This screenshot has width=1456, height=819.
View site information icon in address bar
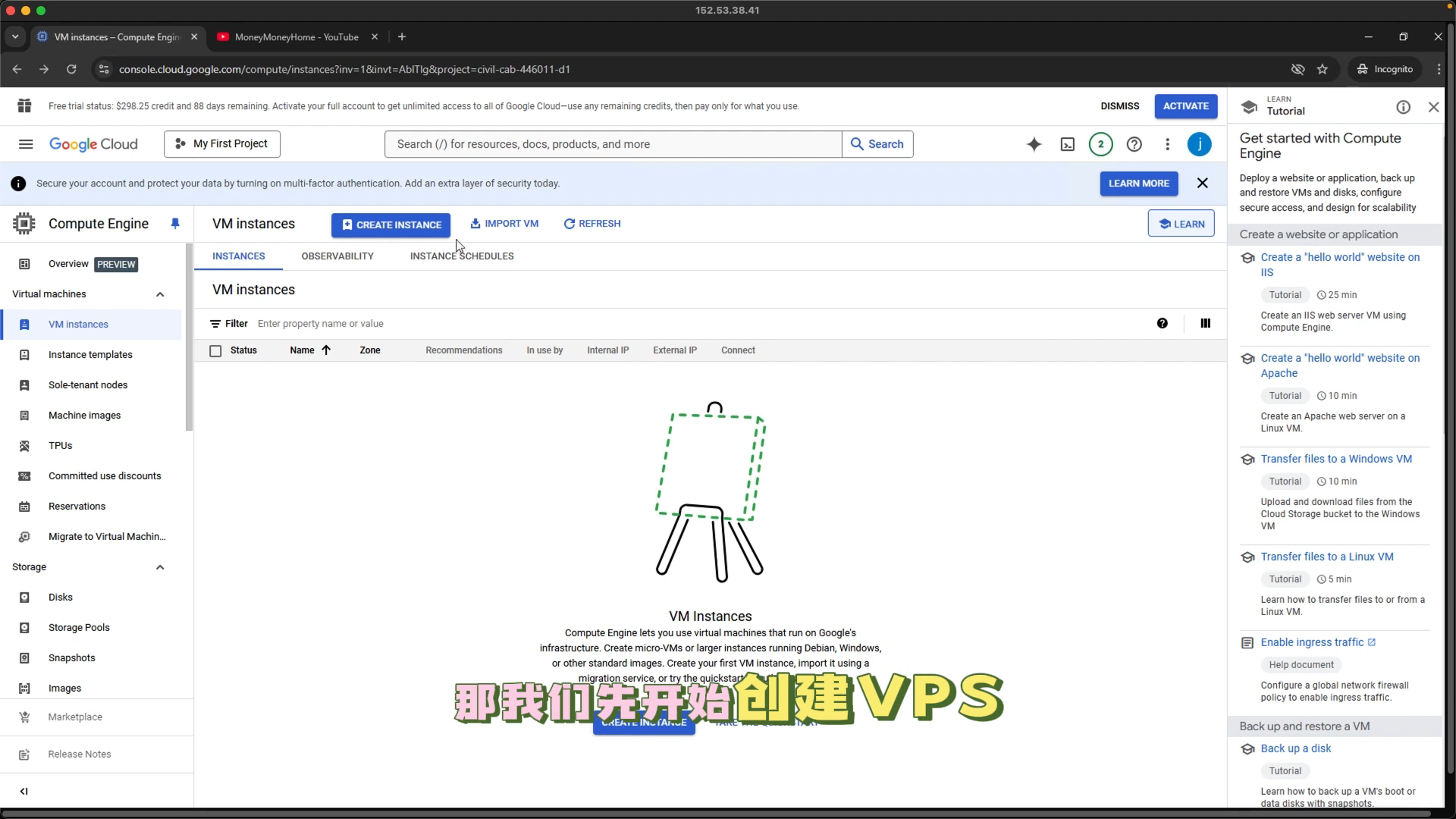pyautogui.click(x=104, y=69)
